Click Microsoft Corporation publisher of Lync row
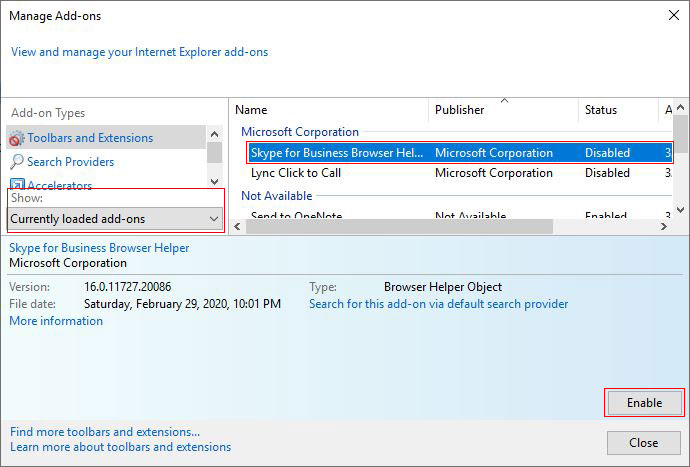This screenshot has height=467, width=690. coord(494,173)
